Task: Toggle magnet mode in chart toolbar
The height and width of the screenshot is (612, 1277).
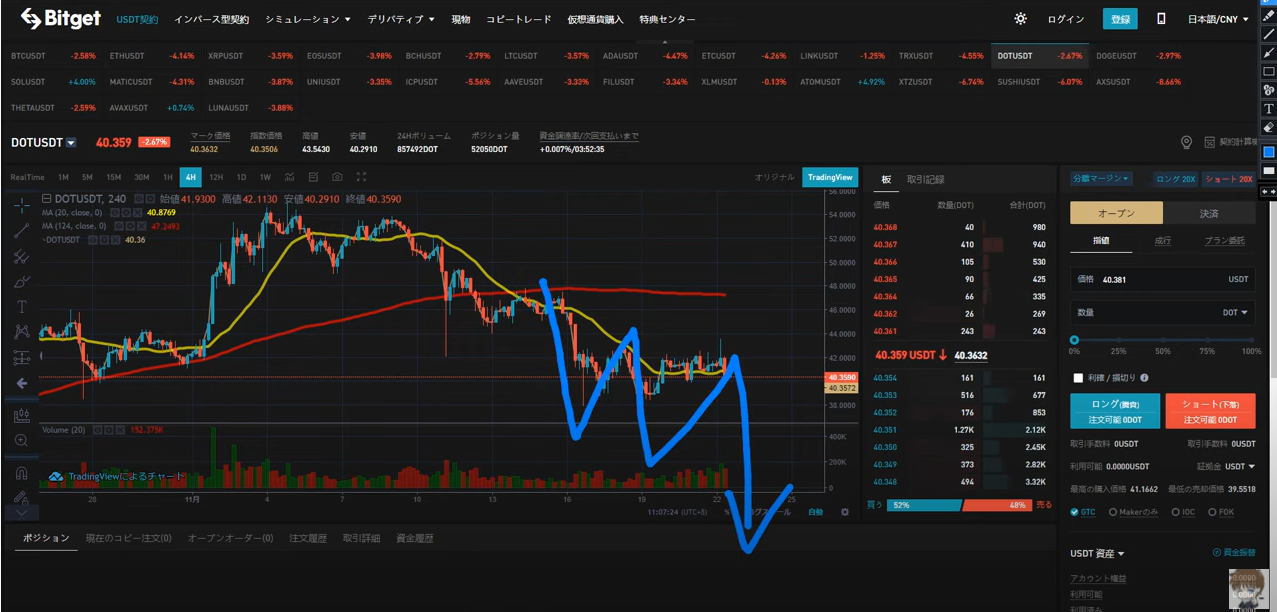Action: point(22,472)
